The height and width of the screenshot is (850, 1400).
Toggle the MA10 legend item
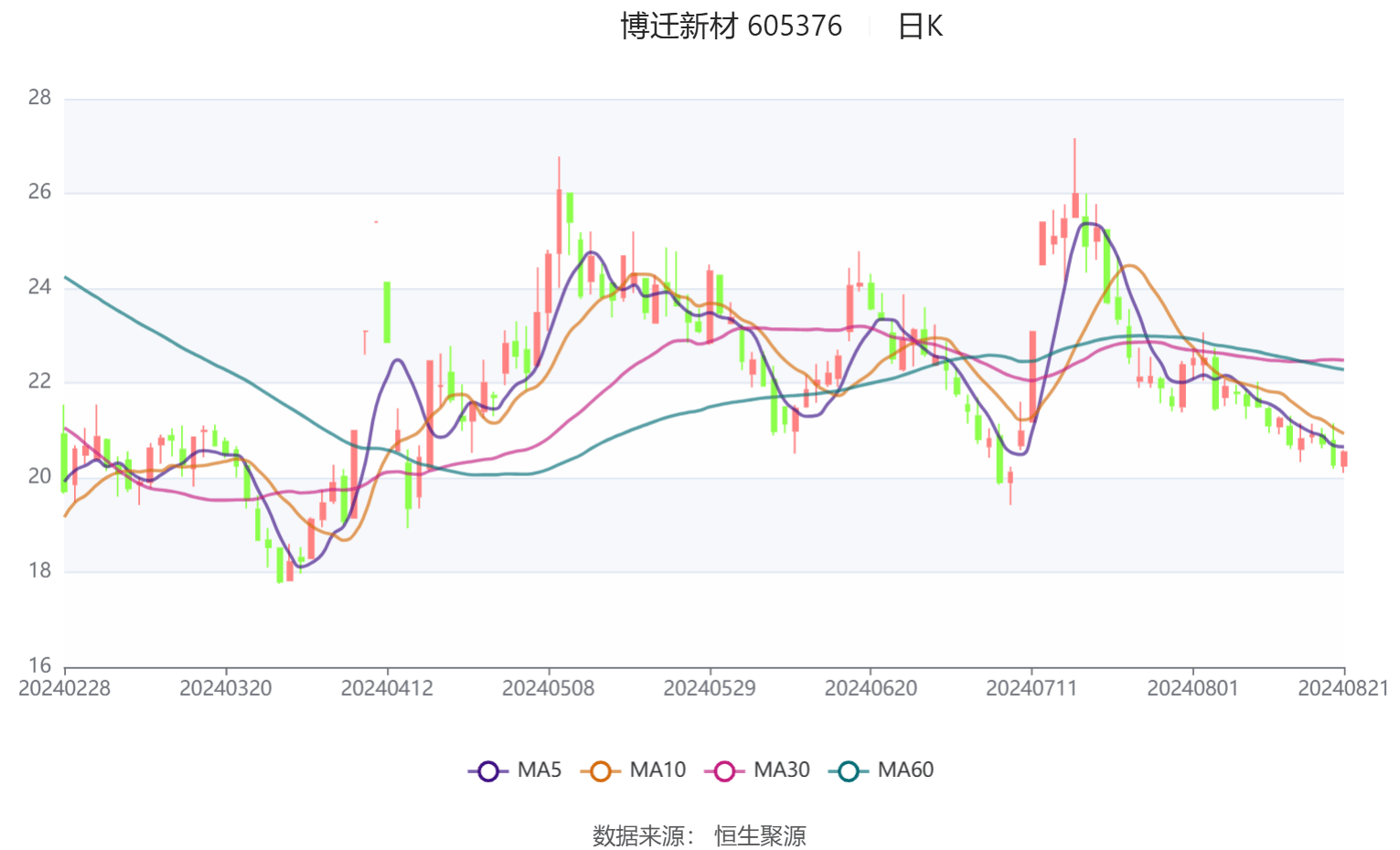coord(633,770)
